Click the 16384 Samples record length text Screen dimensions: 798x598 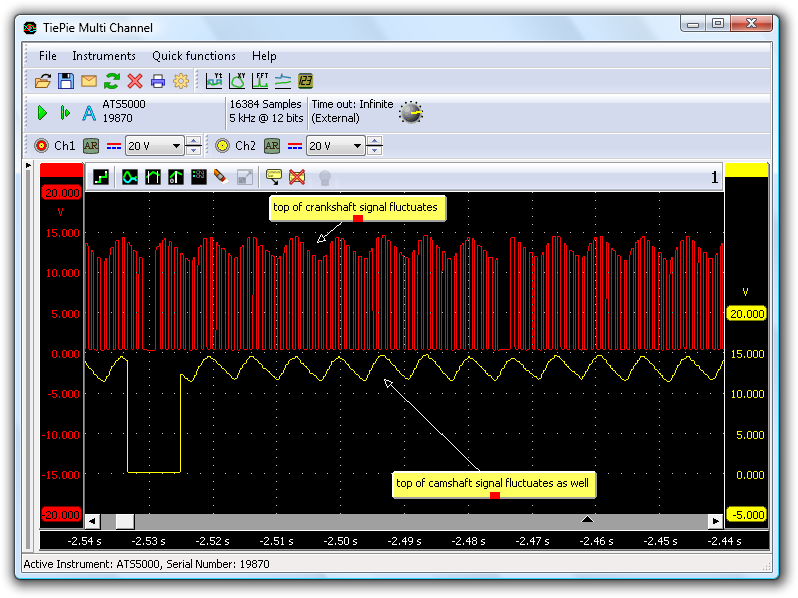[x=266, y=104]
